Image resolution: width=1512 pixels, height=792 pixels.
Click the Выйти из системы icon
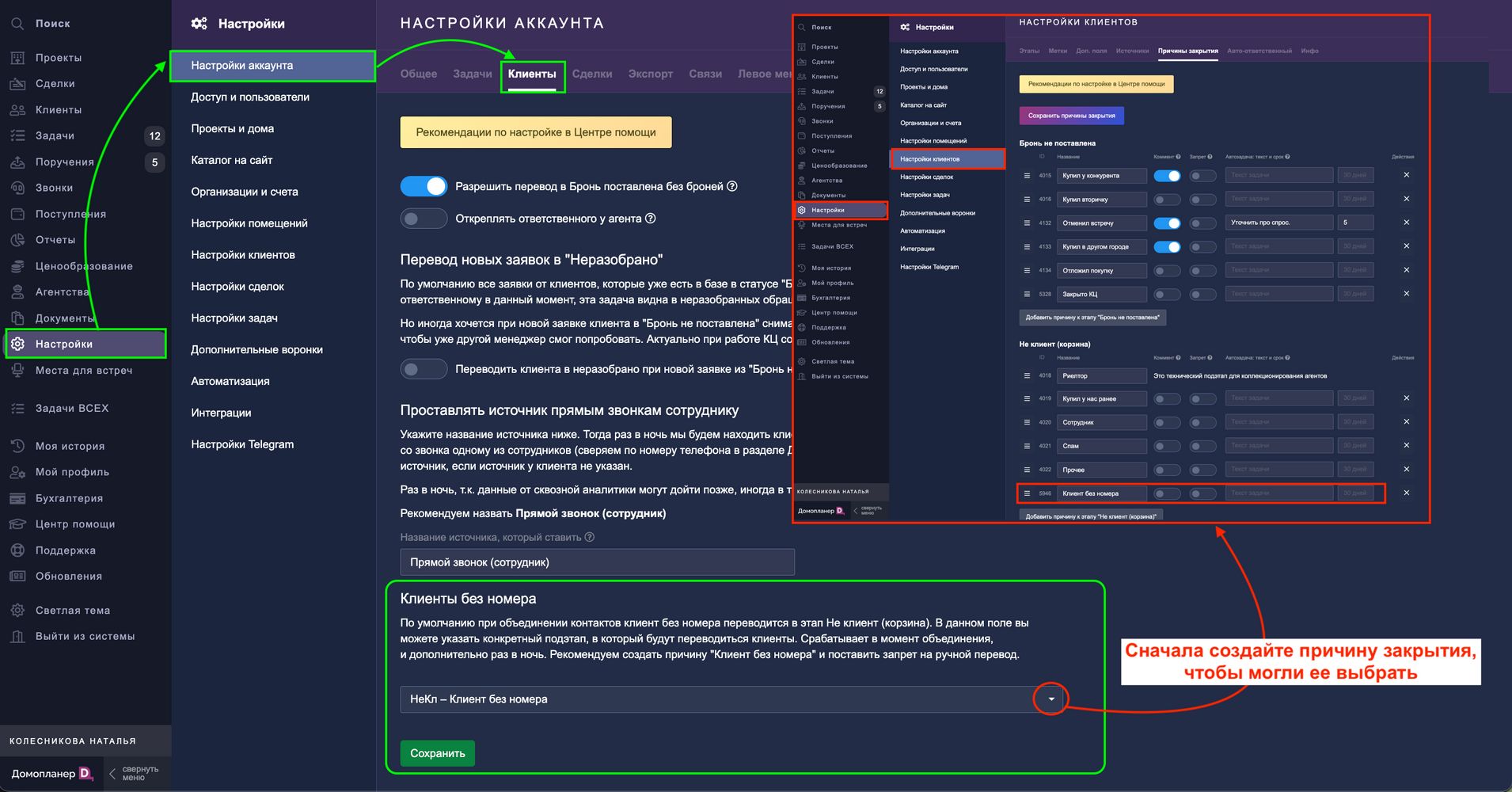click(17, 637)
